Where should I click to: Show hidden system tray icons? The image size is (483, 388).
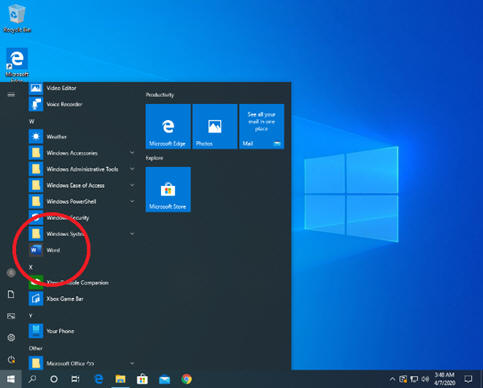coord(392,379)
